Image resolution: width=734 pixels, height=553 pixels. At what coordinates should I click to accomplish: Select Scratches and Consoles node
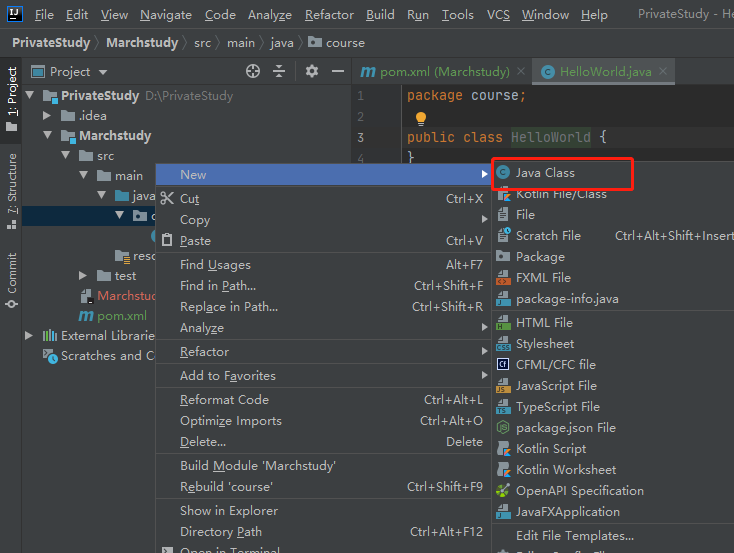[99, 356]
